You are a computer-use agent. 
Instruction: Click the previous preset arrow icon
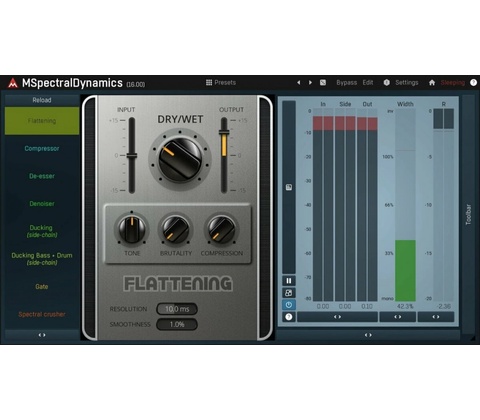pos(298,83)
